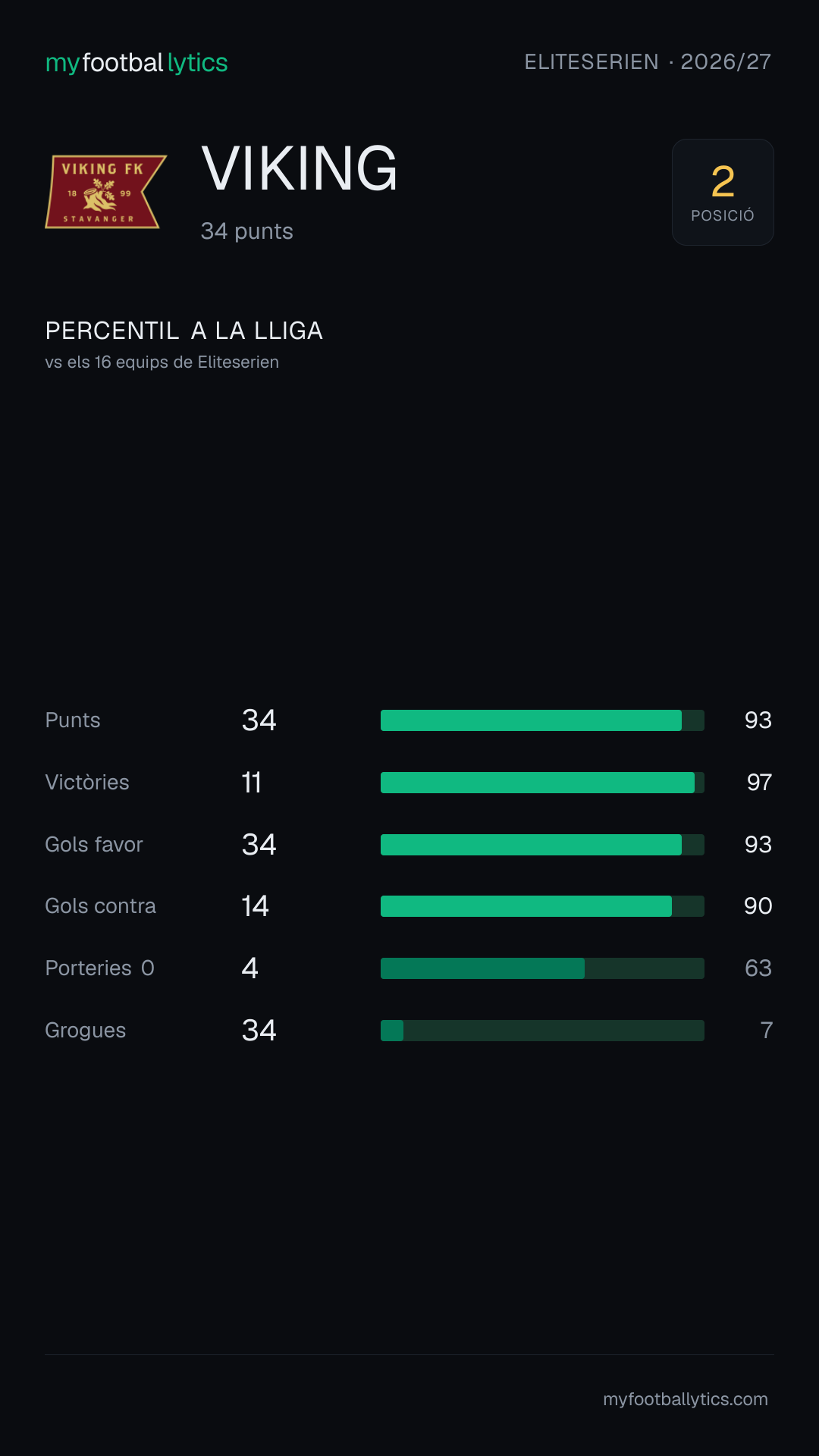Screen dimensions: 819x1456
Task: Click the Percentil a la lliga heading
Action: pos(184,331)
